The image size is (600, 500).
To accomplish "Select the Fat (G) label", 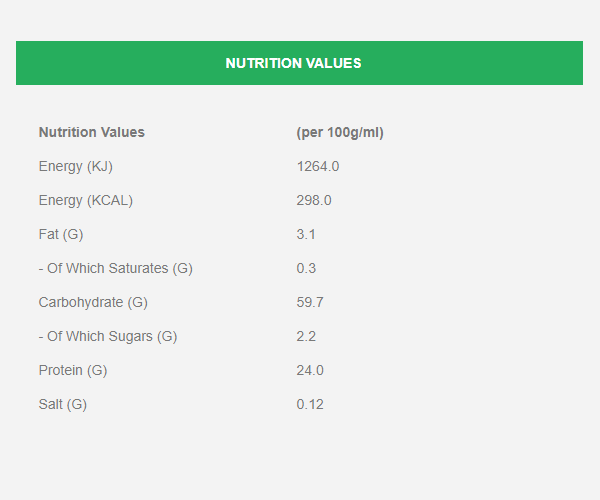I will (61, 235).
